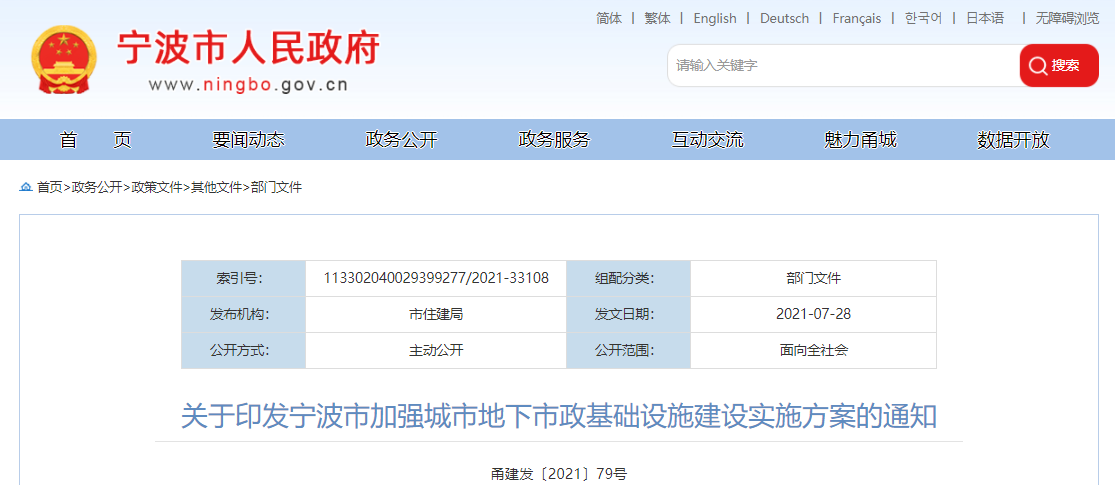Go to 政务公开 in the breadcrumb
This screenshot has width=1115, height=485.
pyautogui.click(x=96, y=188)
